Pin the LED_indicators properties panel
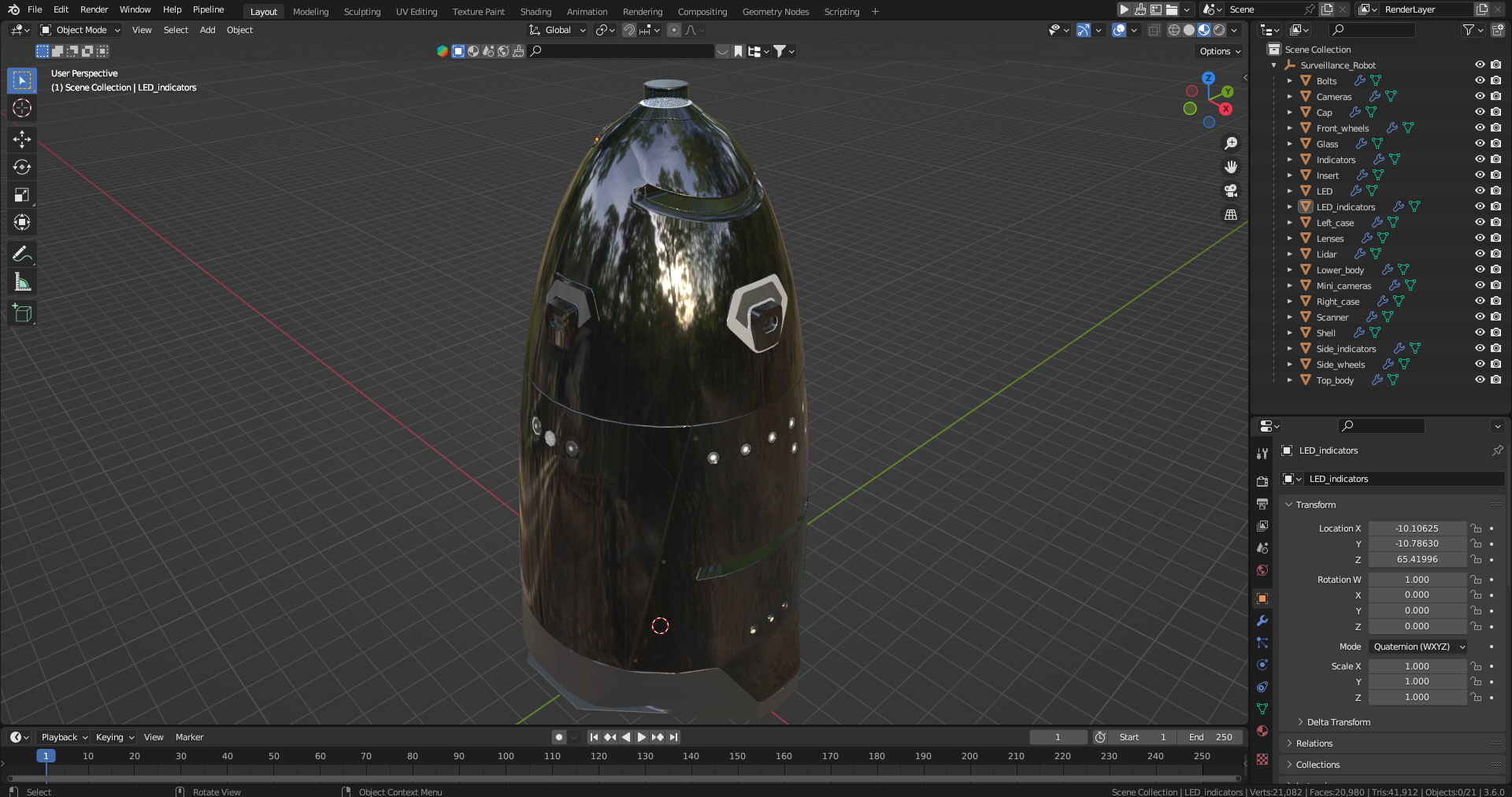 [x=1497, y=450]
